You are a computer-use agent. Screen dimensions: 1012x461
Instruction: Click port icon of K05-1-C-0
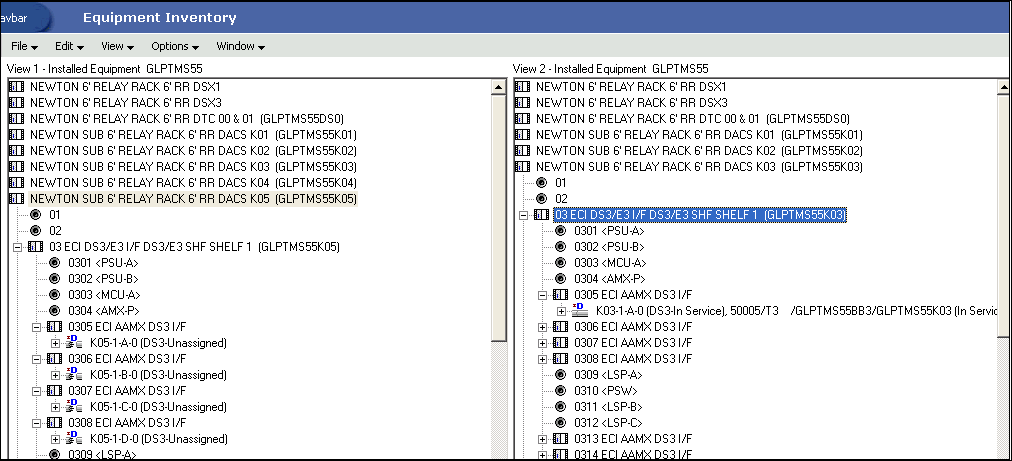74,407
